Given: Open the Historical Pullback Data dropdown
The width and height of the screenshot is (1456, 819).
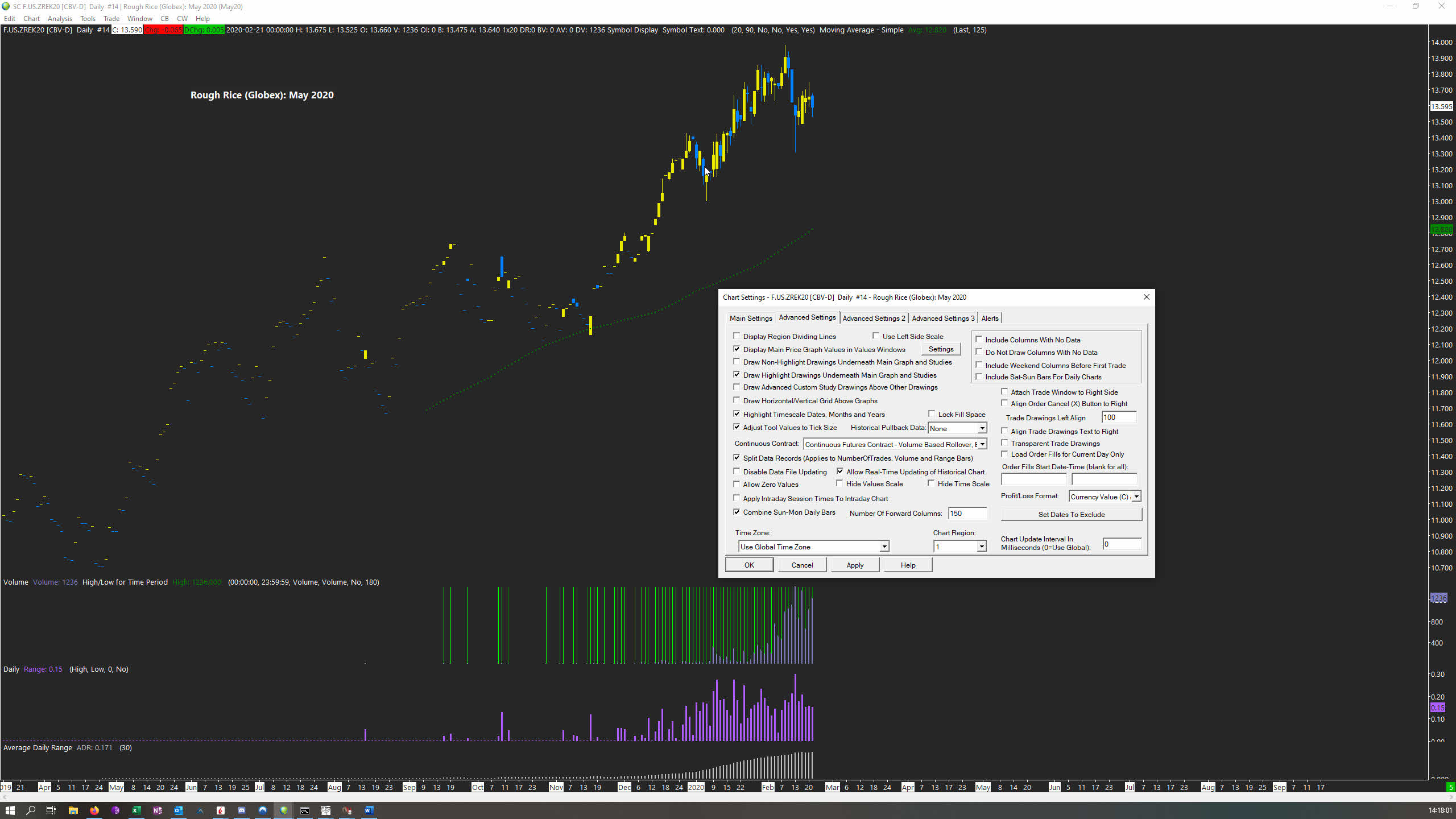Looking at the screenshot, I should point(982,428).
